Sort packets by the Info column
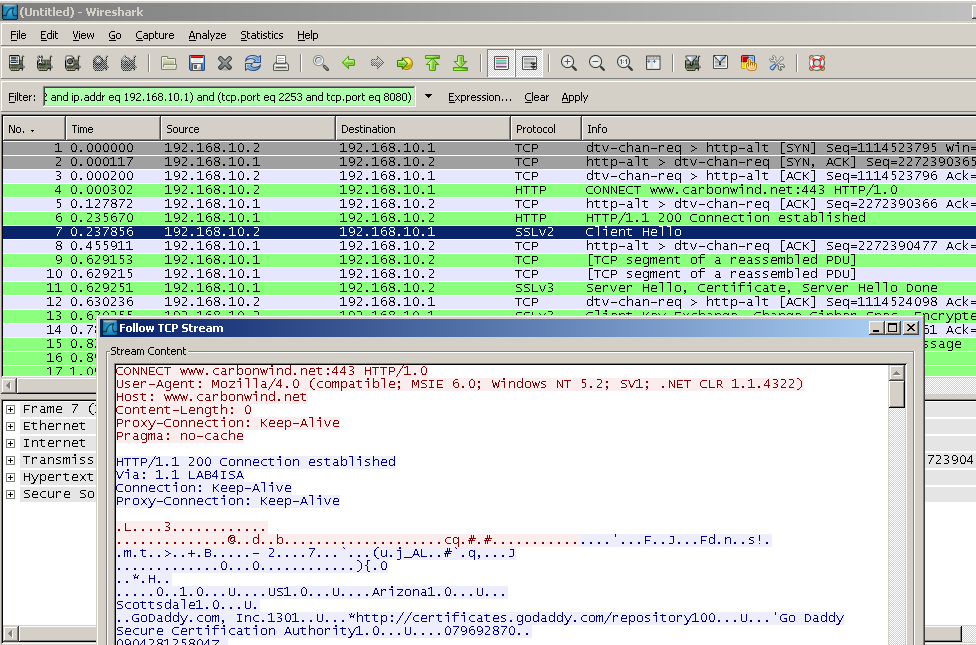 click(778, 129)
